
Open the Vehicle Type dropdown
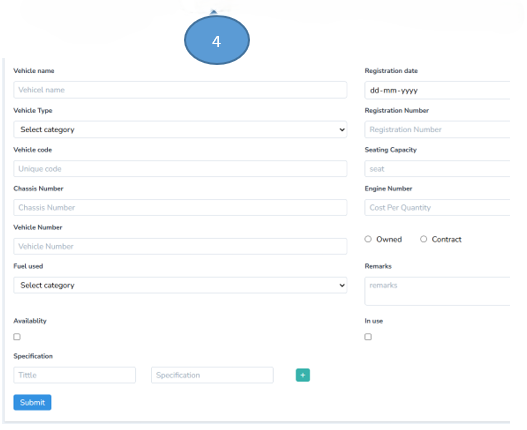pyautogui.click(x=180, y=129)
